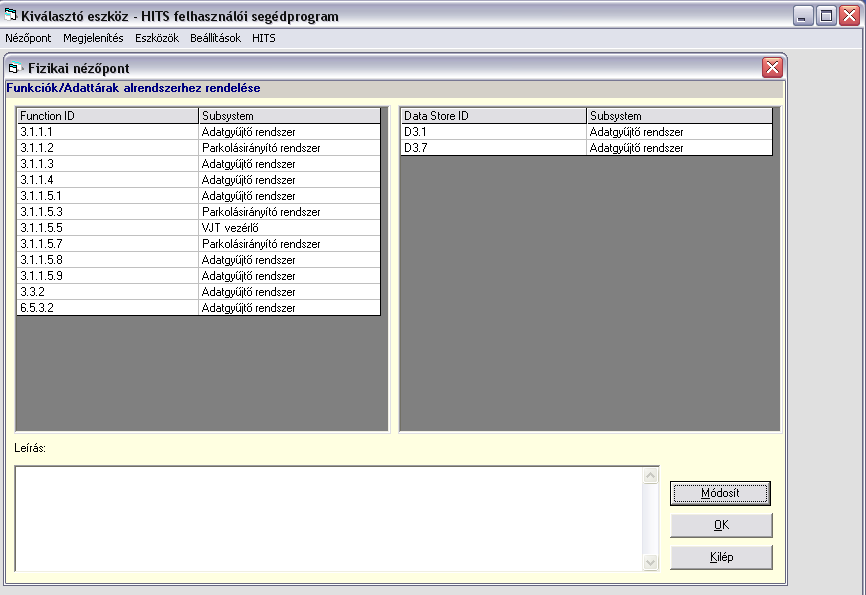Click Parkolásirányító rendszer cell of row 3.1.1.2
Viewport: 866px width, 595px height.
pos(289,148)
